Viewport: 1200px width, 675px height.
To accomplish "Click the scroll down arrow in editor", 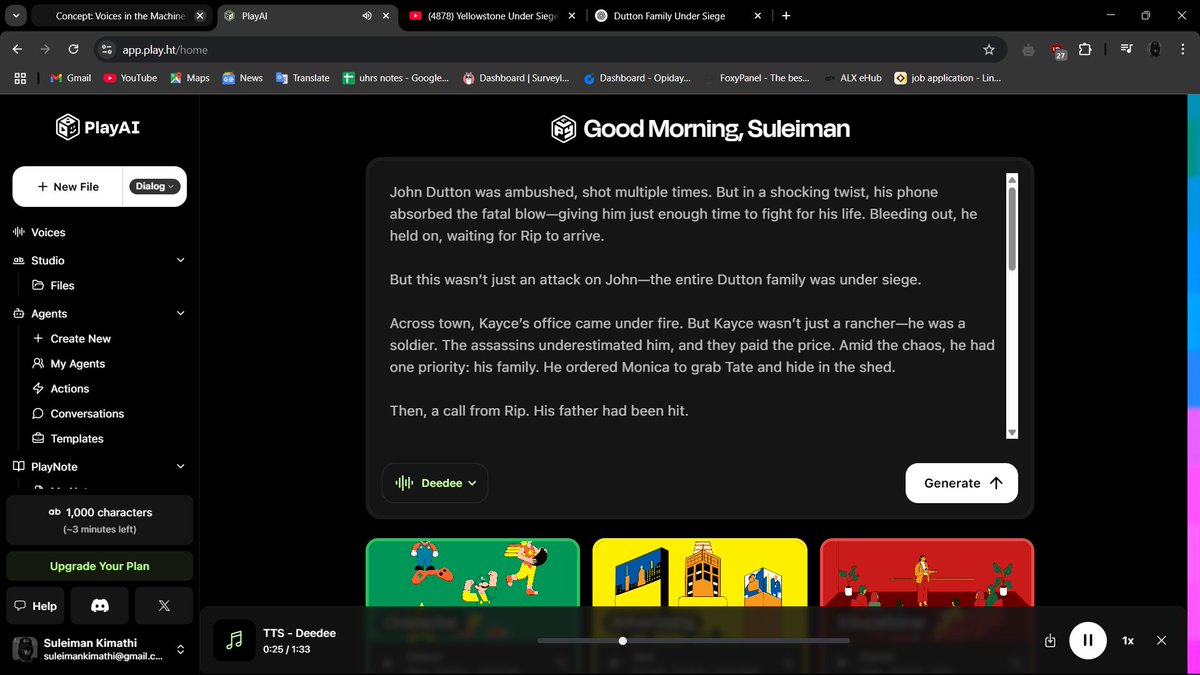I will coord(1011,432).
